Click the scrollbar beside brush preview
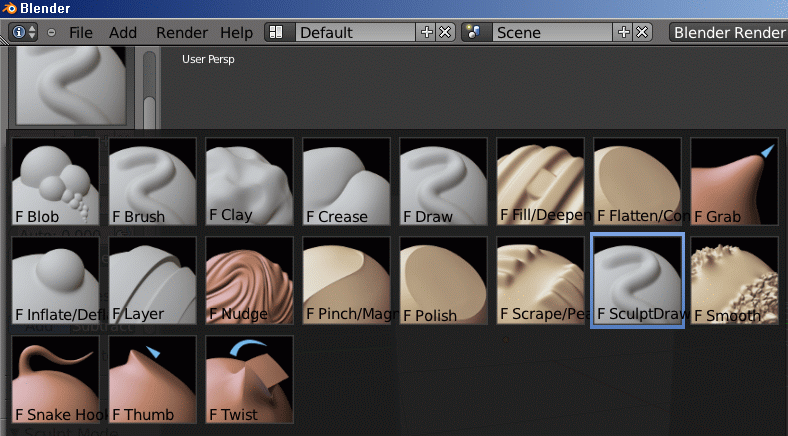788x436 pixels. (x=149, y=88)
